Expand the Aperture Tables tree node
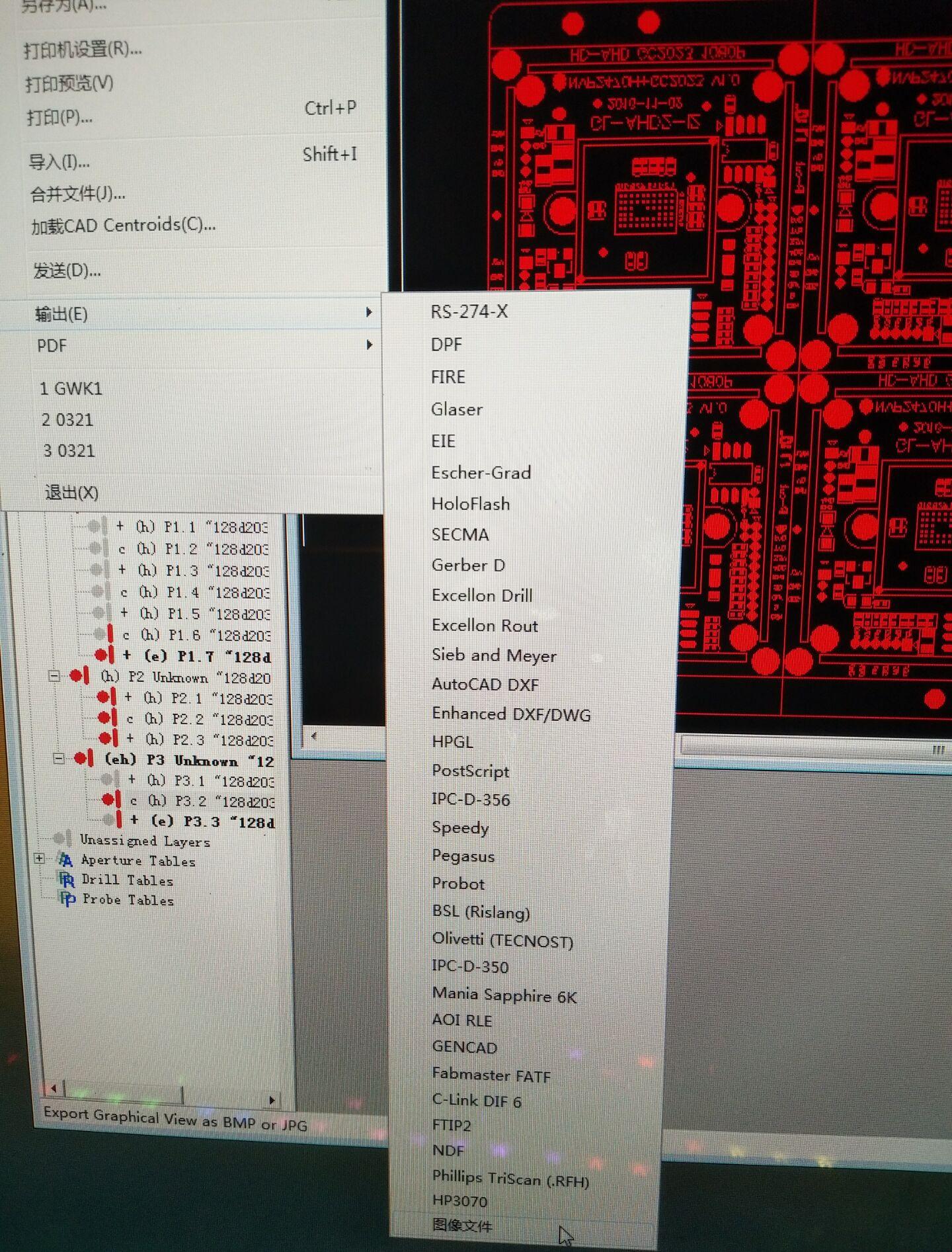 tap(40, 858)
